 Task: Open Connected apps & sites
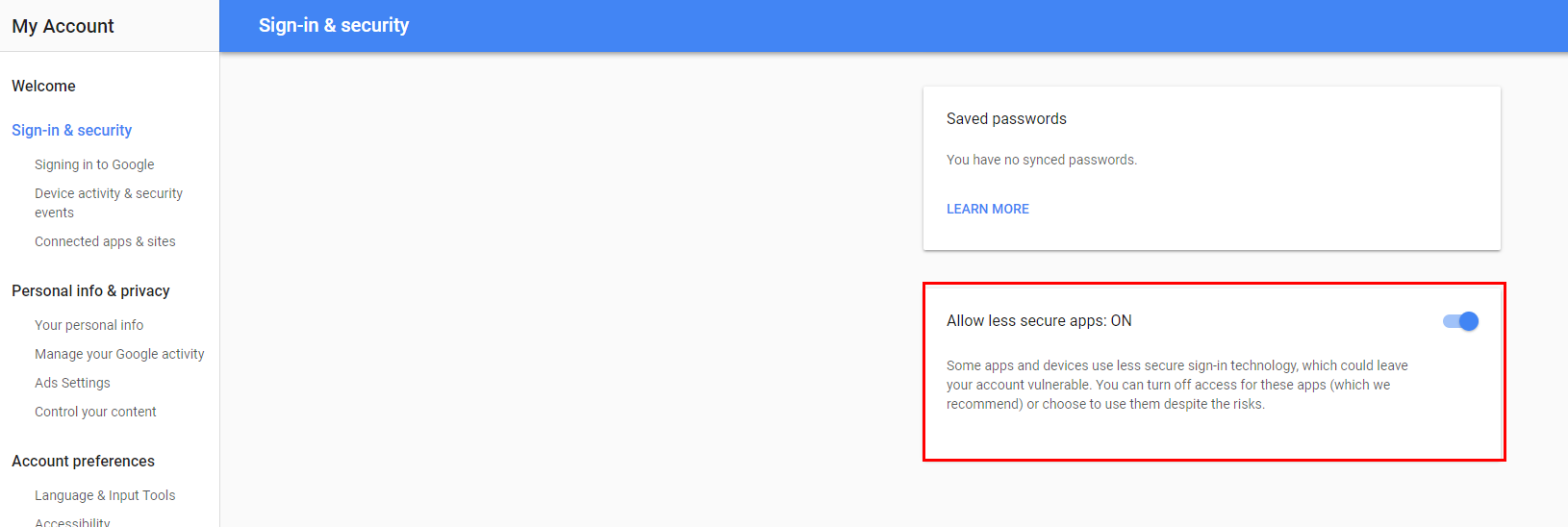pos(105,241)
